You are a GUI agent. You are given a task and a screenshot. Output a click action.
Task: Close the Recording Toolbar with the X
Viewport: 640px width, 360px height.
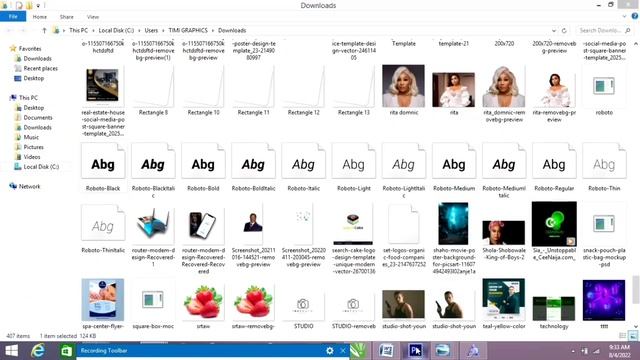[343, 351]
